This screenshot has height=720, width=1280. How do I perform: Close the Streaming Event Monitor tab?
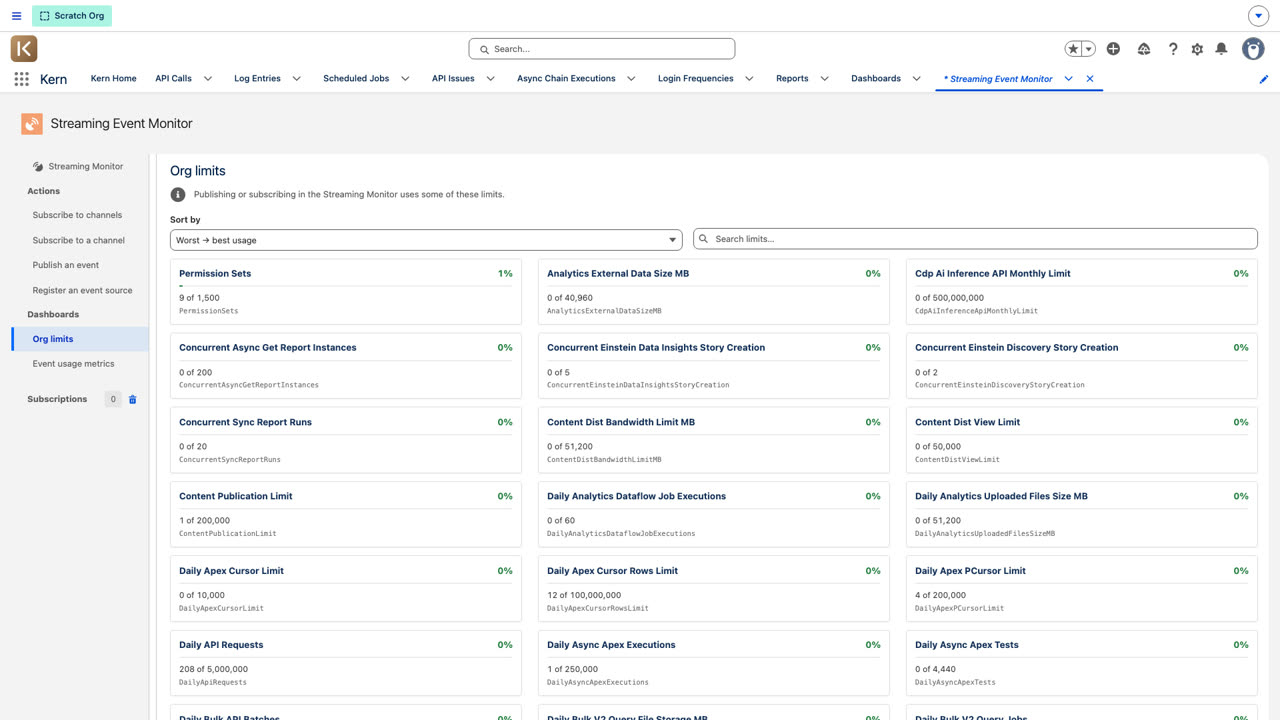tap(1090, 79)
